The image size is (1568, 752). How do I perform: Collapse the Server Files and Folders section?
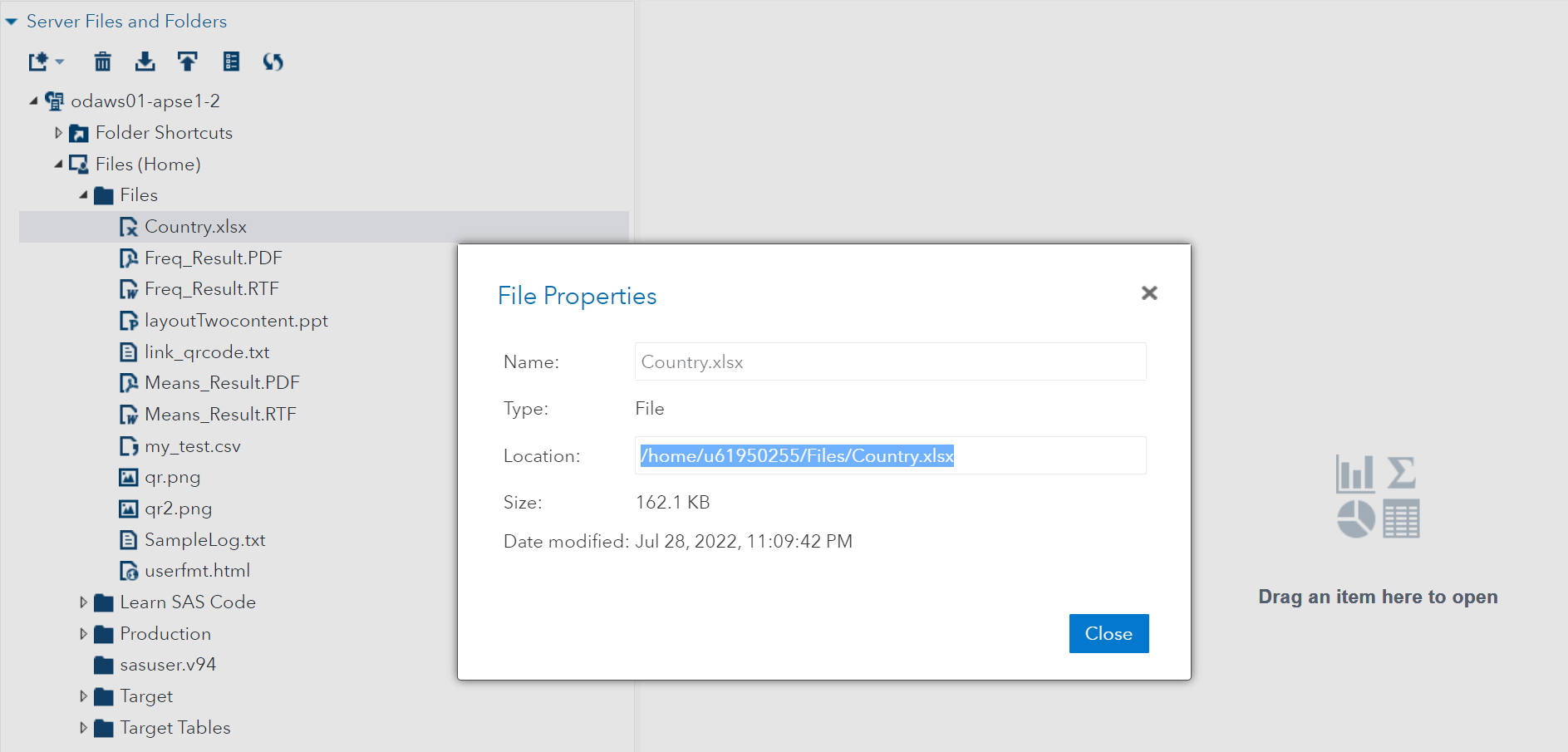click(x=12, y=22)
